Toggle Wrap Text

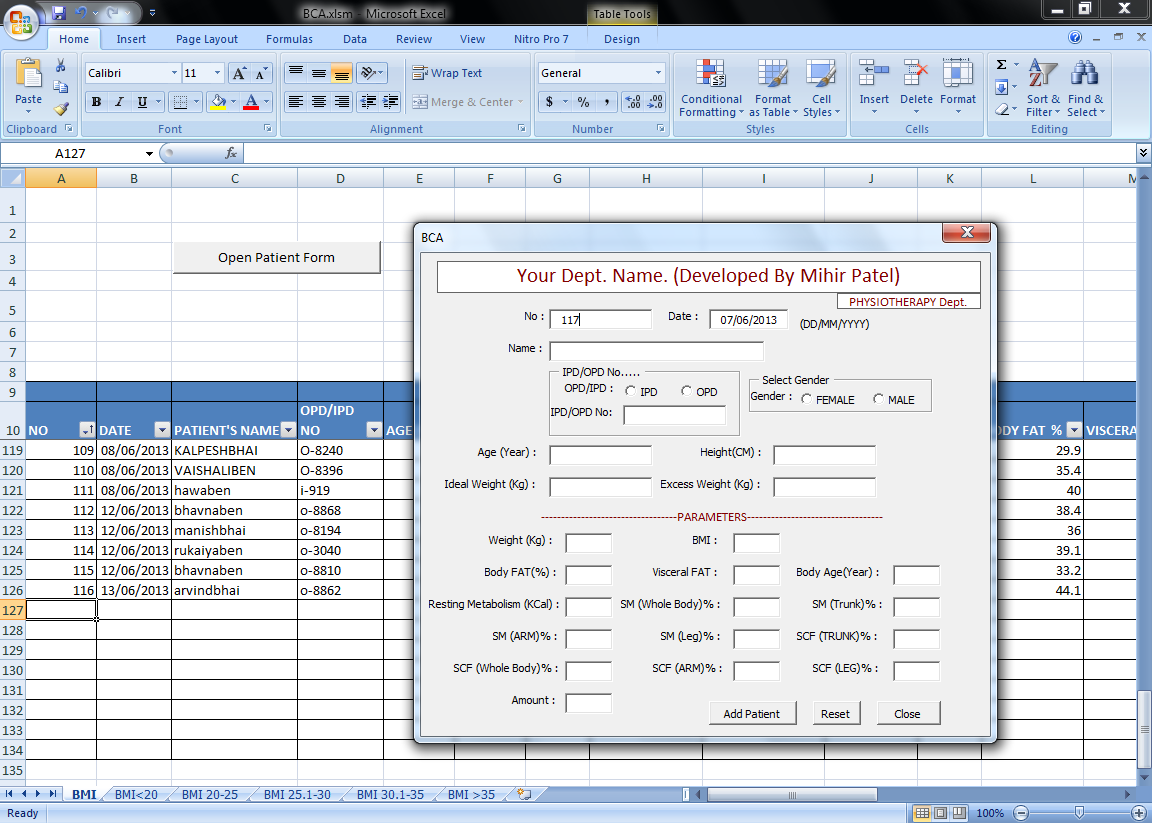pos(447,73)
